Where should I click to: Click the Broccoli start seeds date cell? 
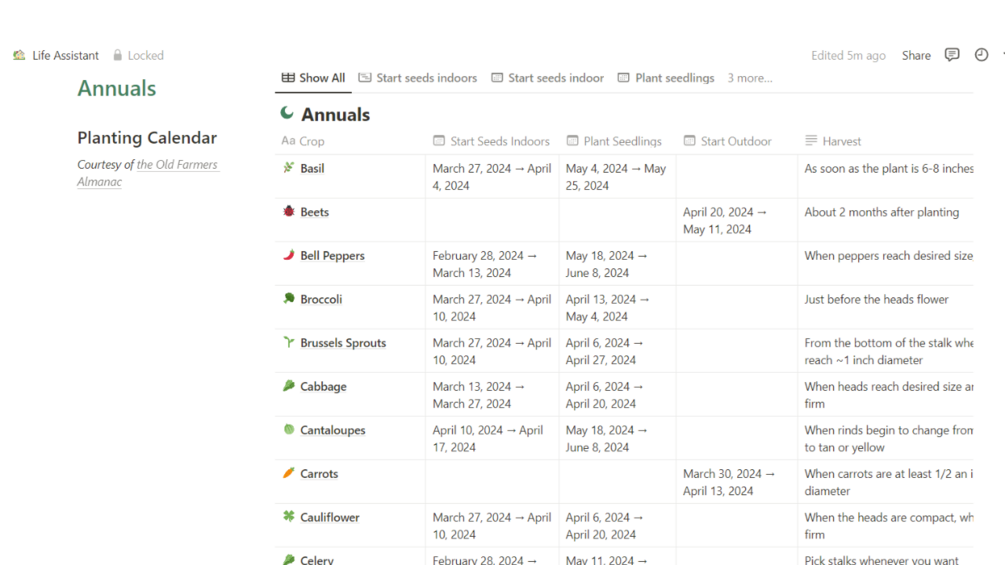491,307
